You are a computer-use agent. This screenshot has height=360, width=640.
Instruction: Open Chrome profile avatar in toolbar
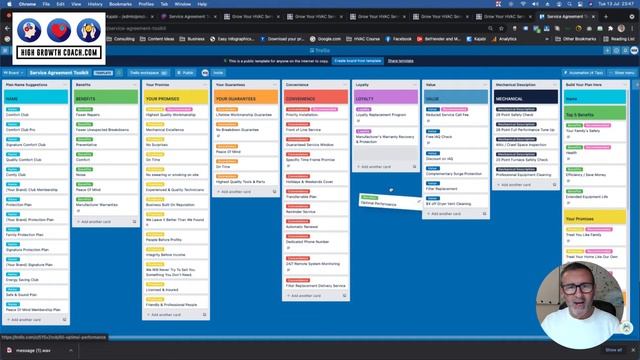pyautogui.click(x=621, y=28)
